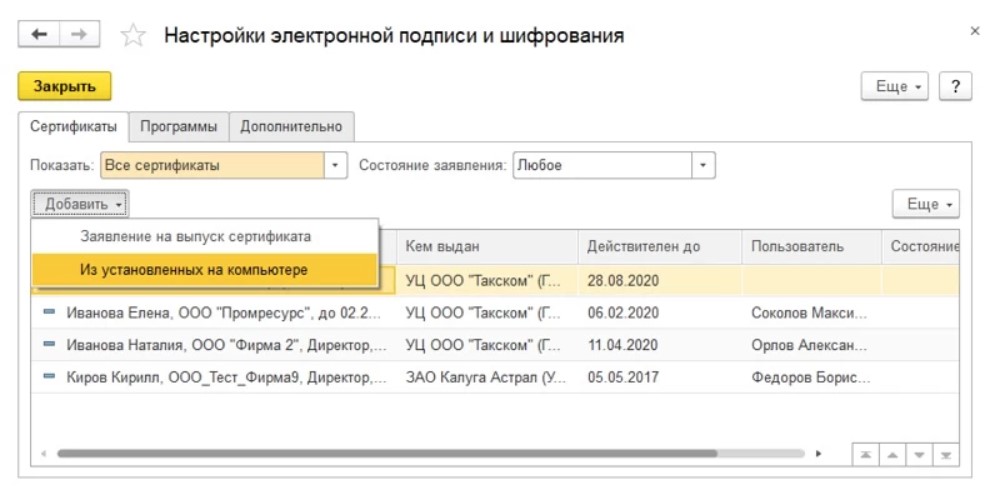Click certificate icon of Киров Кирилл row
This screenshot has height=499, width=993.
click(x=49, y=378)
